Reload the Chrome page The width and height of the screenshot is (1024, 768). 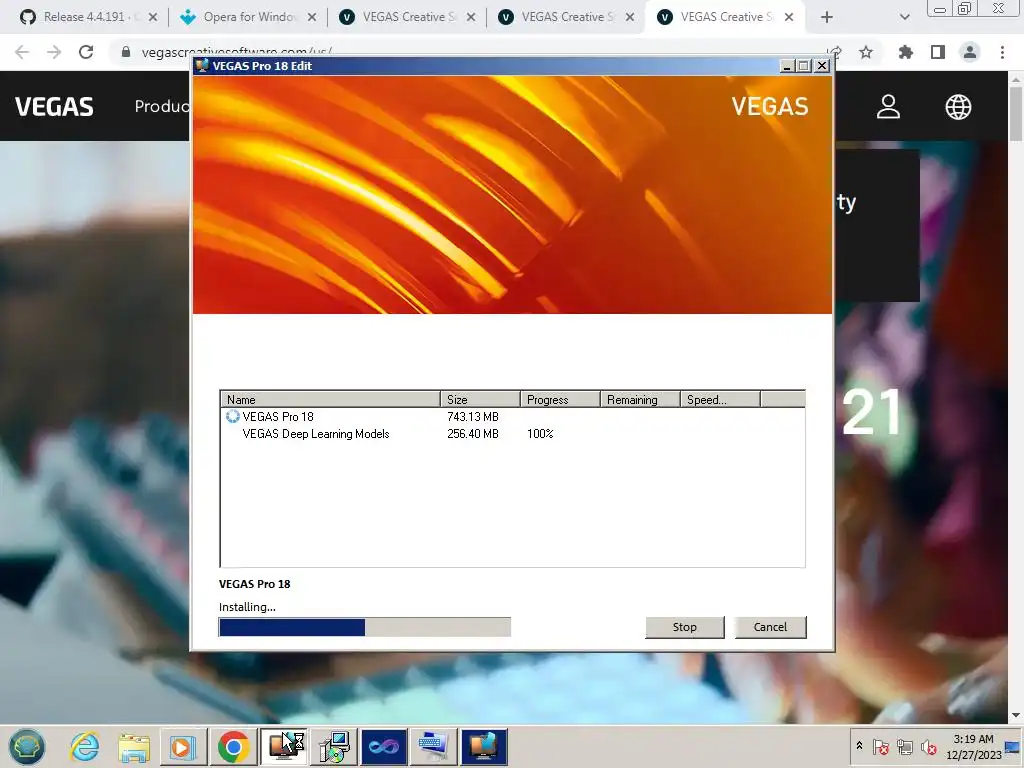(x=86, y=52)
